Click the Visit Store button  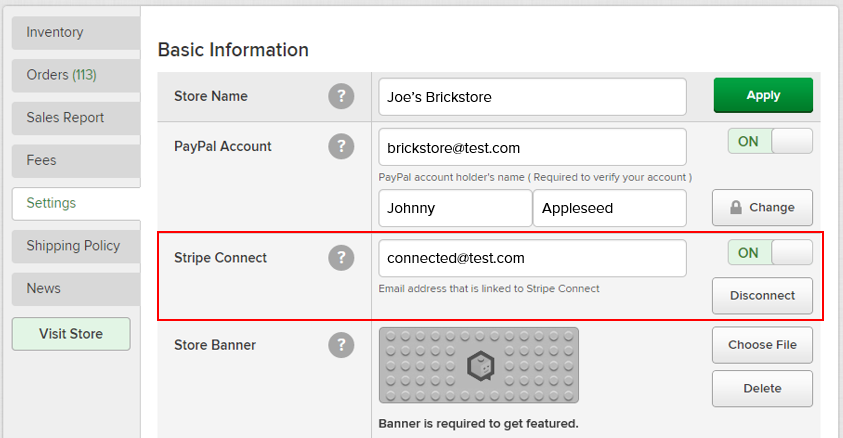click(x=71, y=334)
